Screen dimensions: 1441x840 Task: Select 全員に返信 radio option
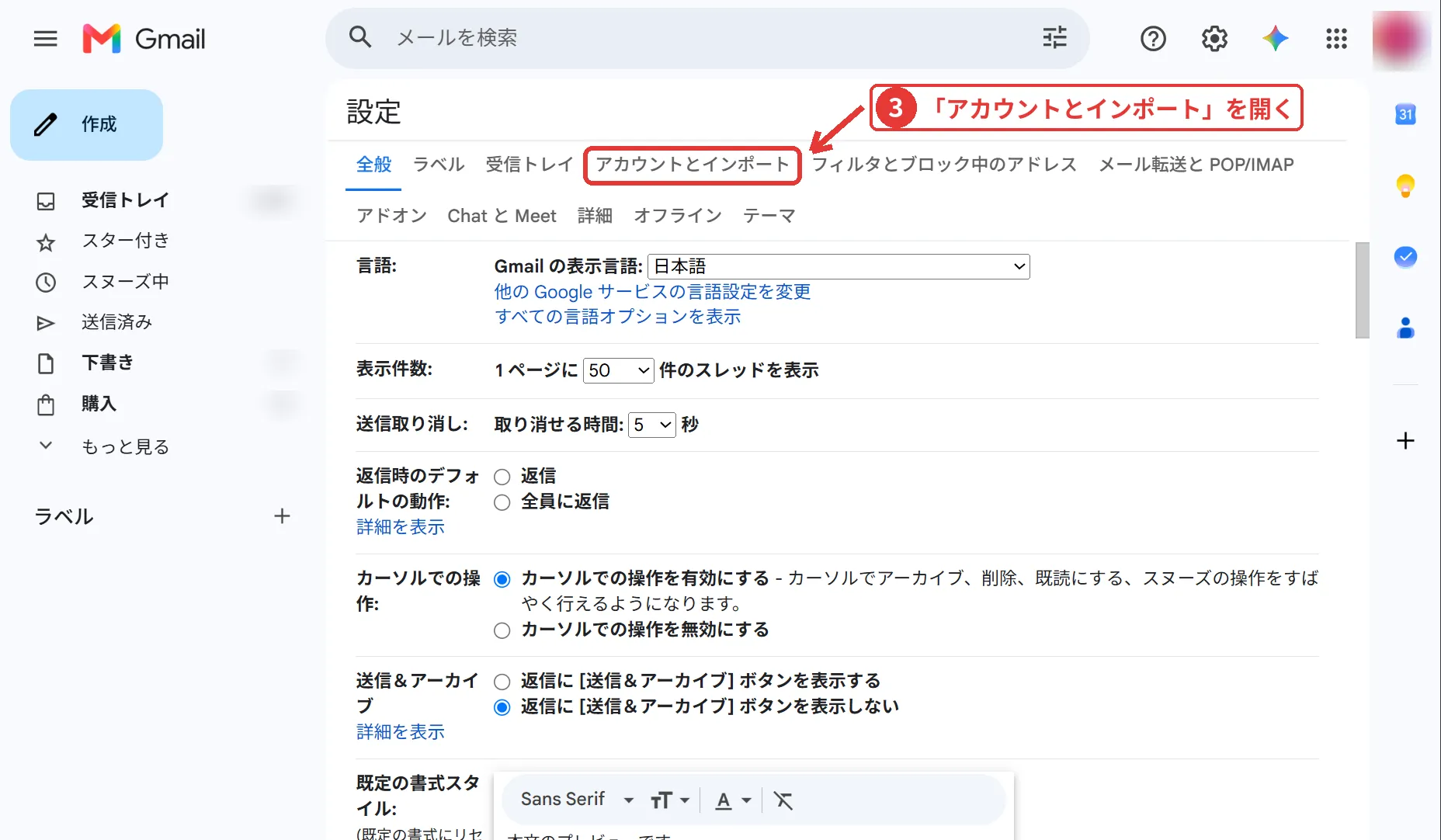point(502,502)
